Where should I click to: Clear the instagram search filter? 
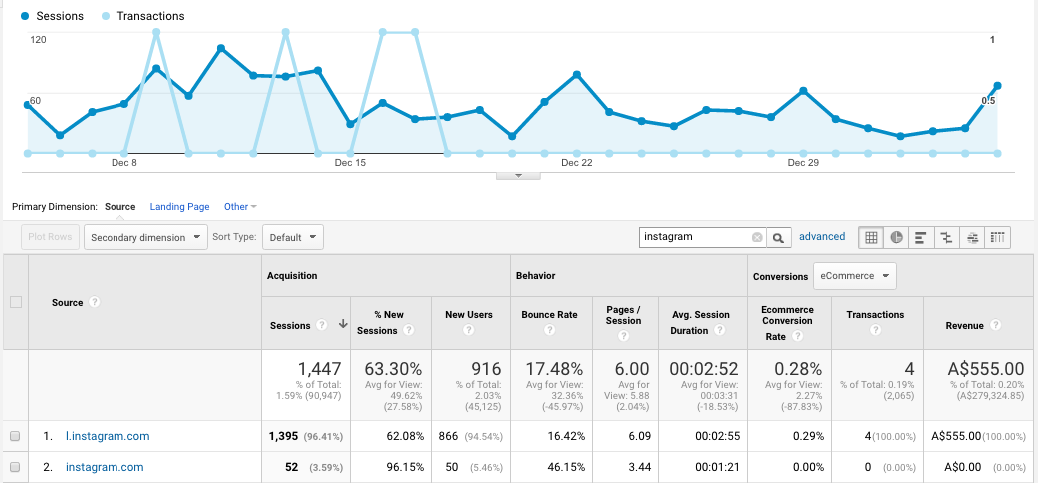(x=757, y=238)
